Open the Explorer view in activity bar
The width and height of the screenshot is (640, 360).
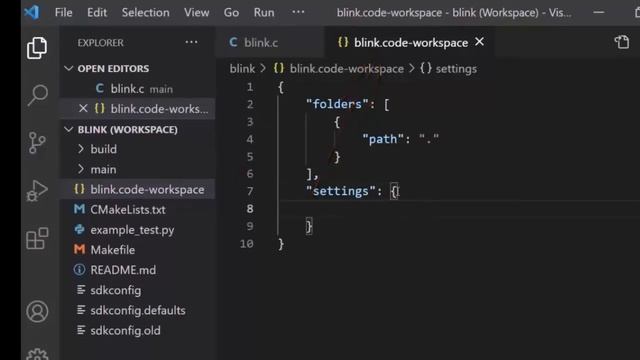pos(37,48)
